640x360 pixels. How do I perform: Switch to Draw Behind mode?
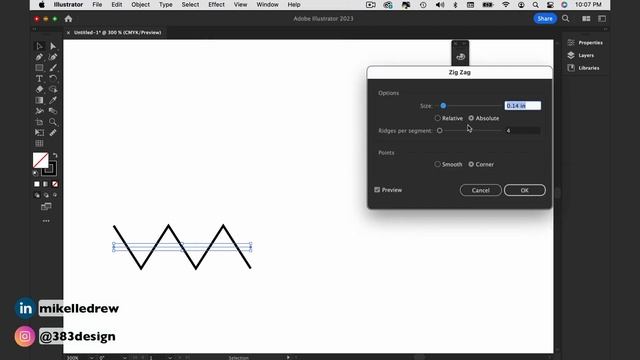coord(46,196)
